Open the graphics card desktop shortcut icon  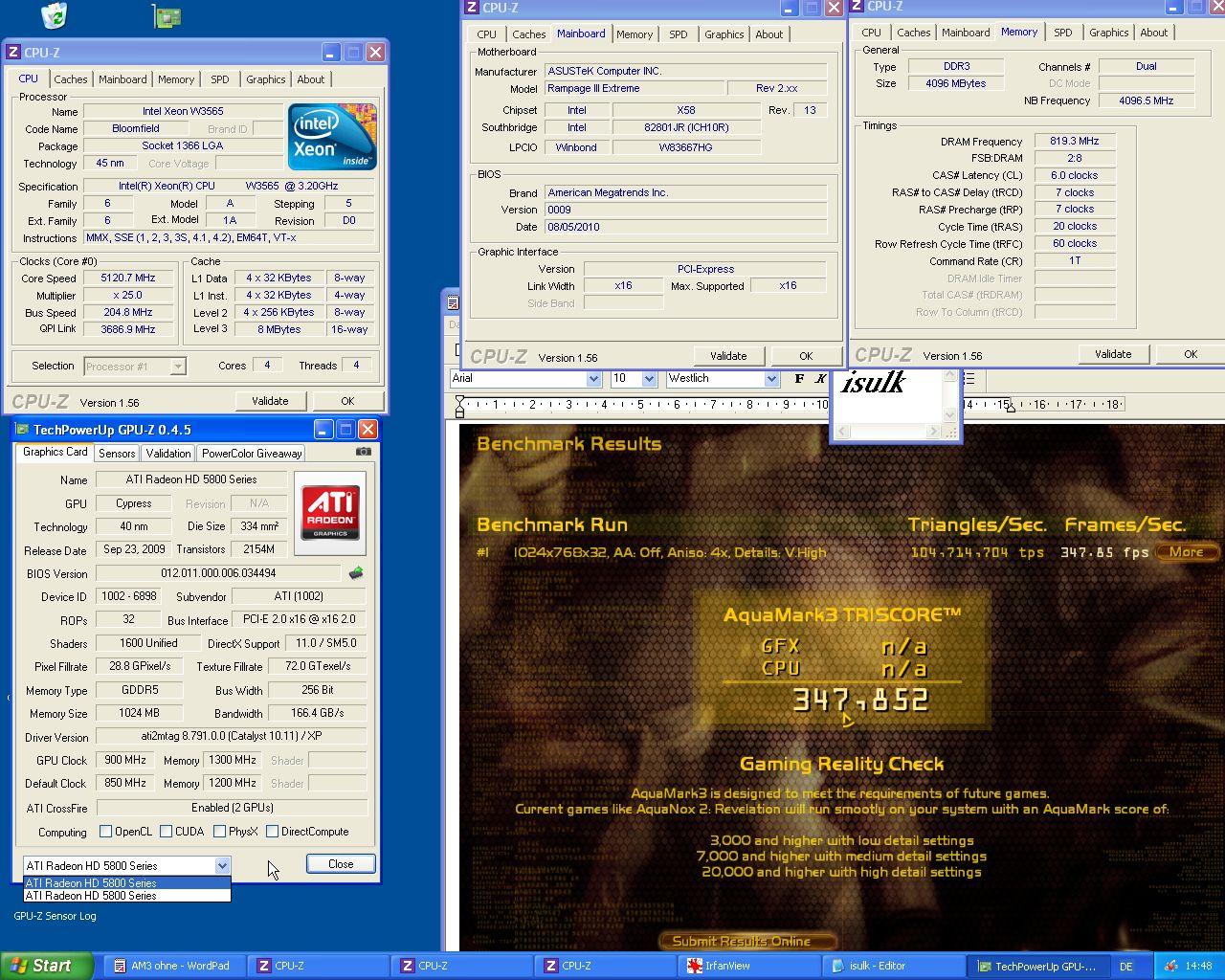167,15
